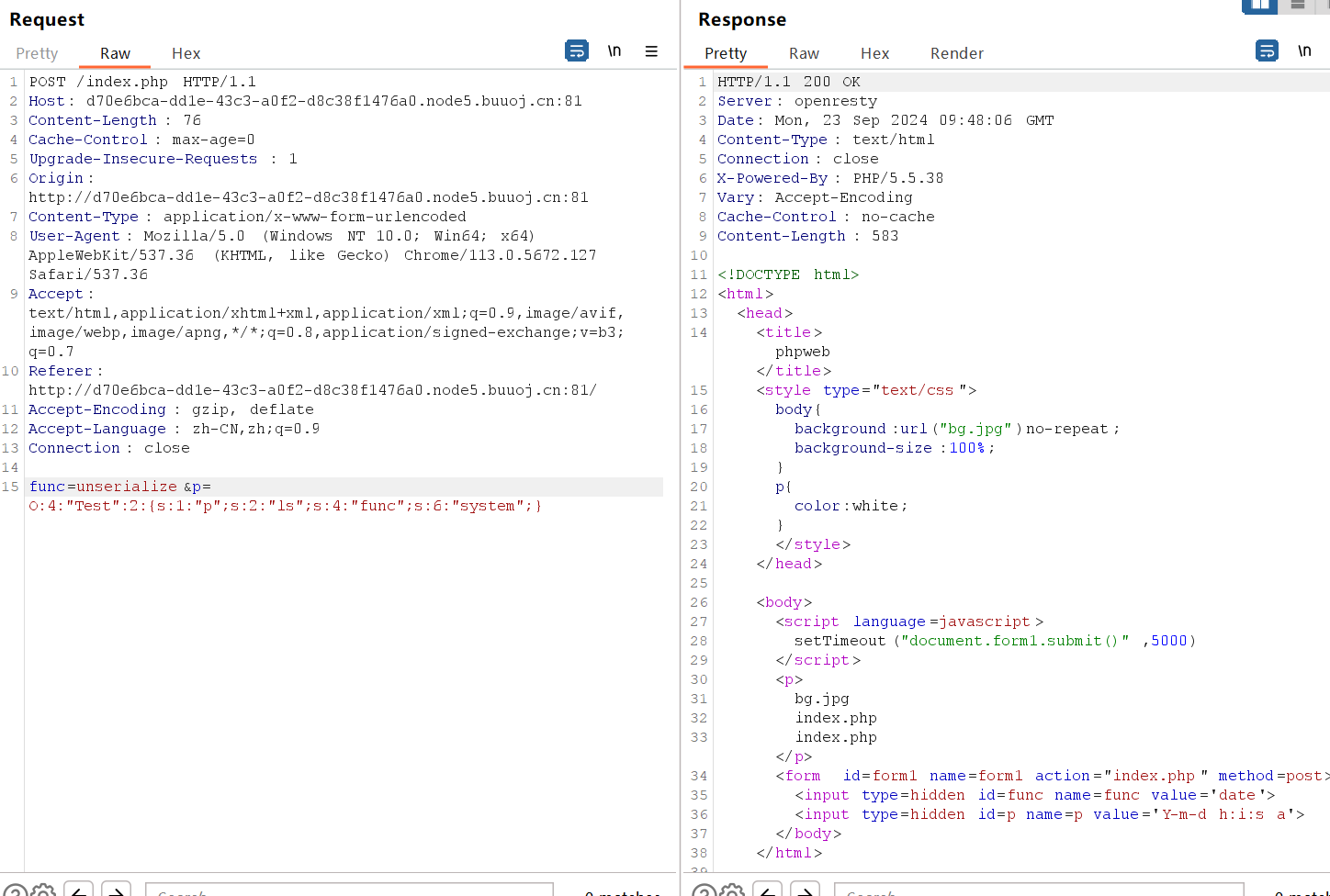This screenshot has width=1330, height=896.
Task: Click the 'color:white;' CSS line
Action: [x=851, y=506]
